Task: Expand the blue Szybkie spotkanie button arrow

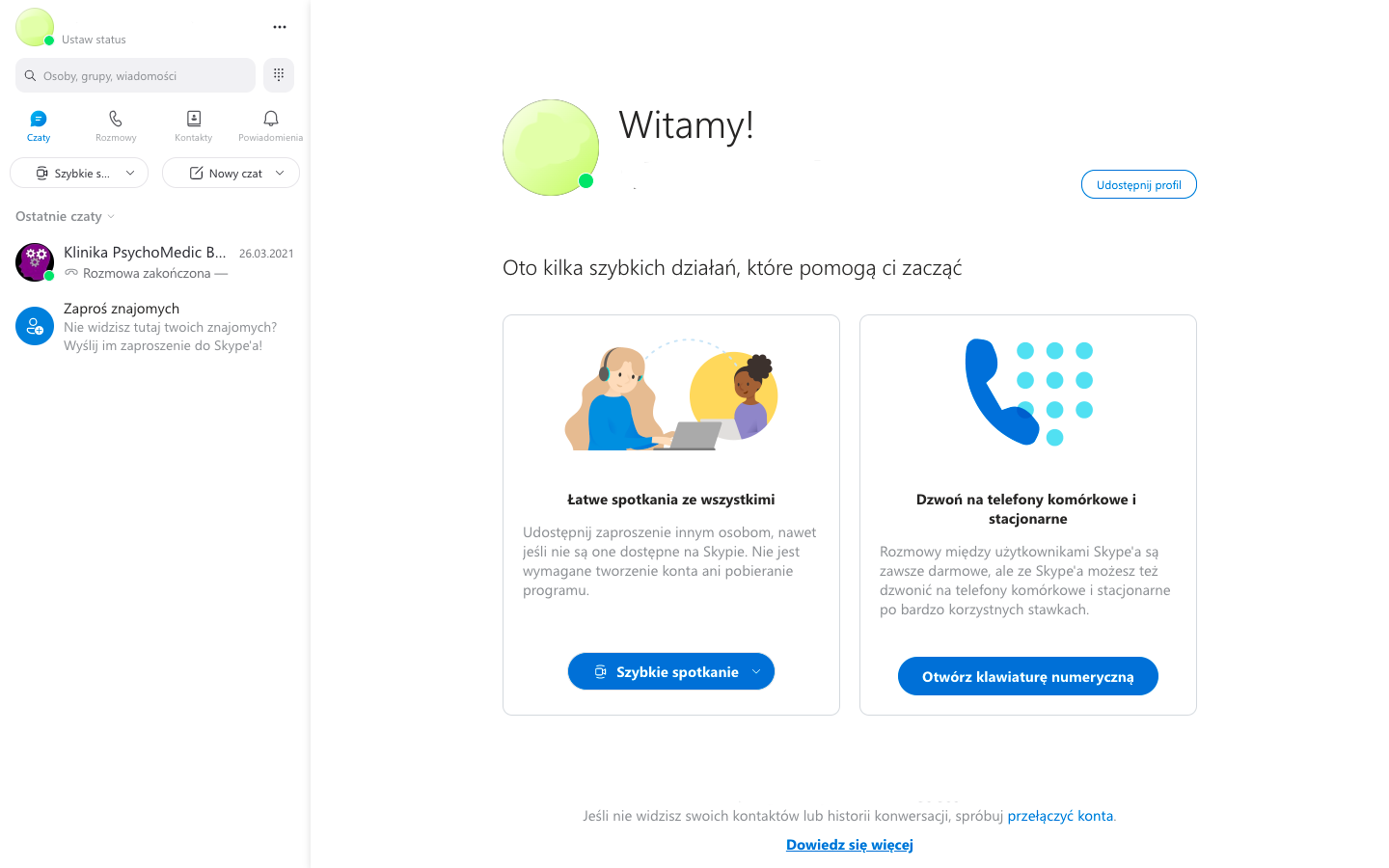Action: [756, 672]
